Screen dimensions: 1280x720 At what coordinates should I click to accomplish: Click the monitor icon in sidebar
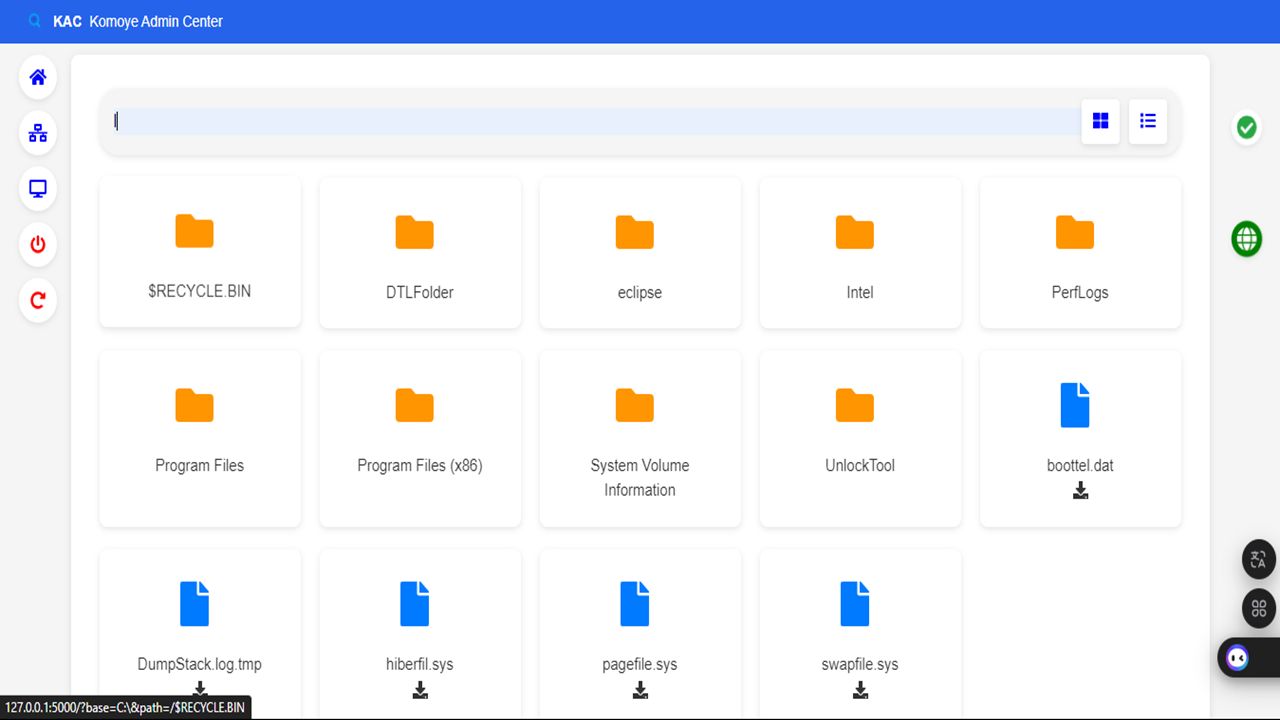tap(38, 189)
